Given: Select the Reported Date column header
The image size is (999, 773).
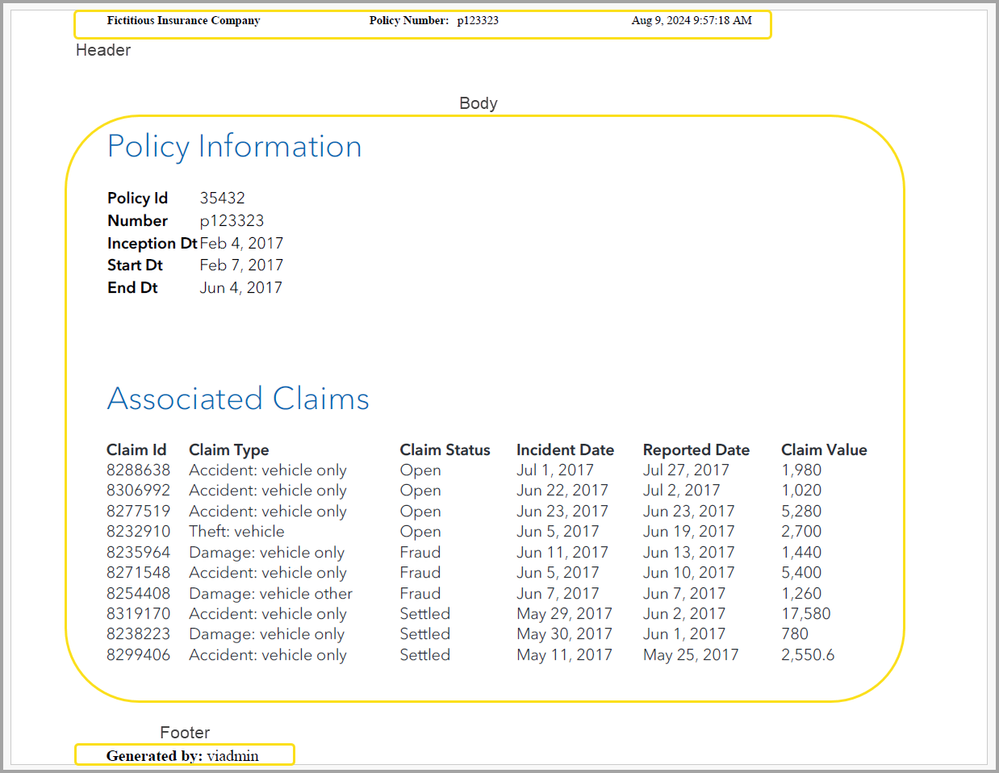Looking at the screenshot, I should click(696, 450).
